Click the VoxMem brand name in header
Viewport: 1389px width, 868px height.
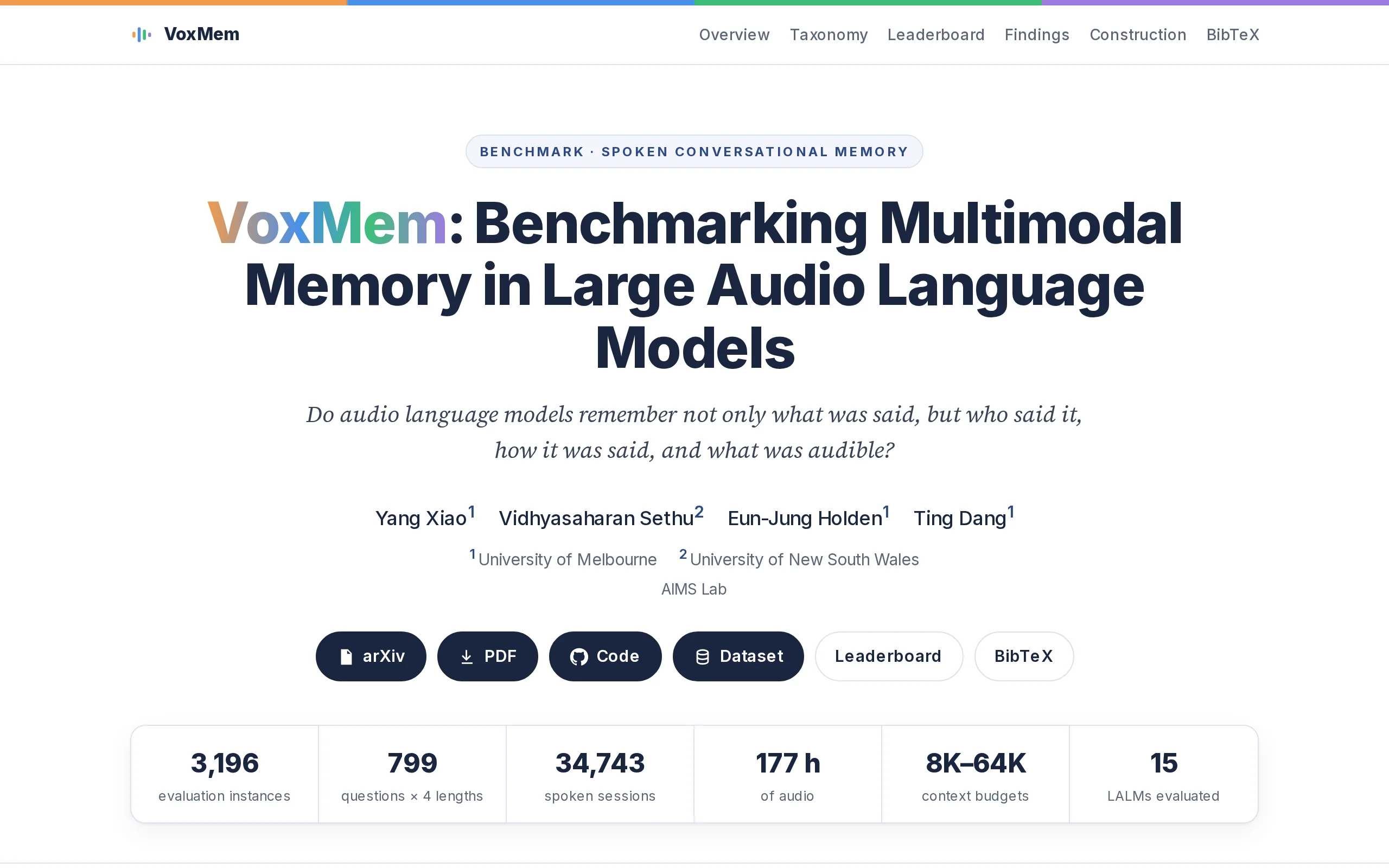click(201, 34)
